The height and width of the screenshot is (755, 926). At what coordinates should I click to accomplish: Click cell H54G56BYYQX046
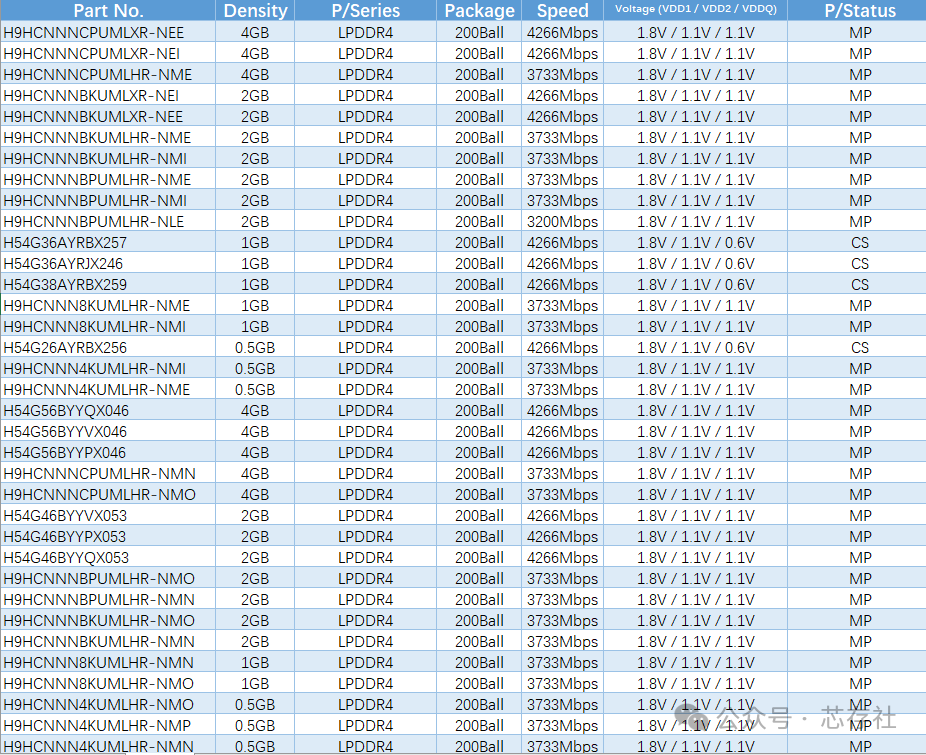108,410
